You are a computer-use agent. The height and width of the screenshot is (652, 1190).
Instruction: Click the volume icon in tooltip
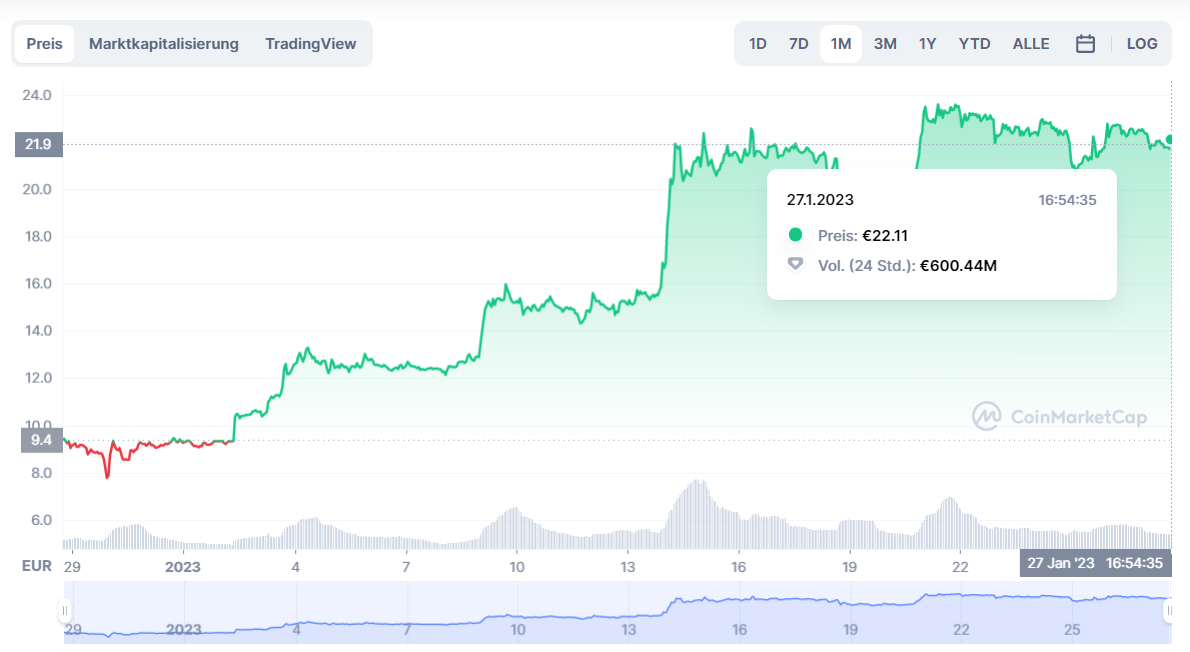tap(795, 264)
